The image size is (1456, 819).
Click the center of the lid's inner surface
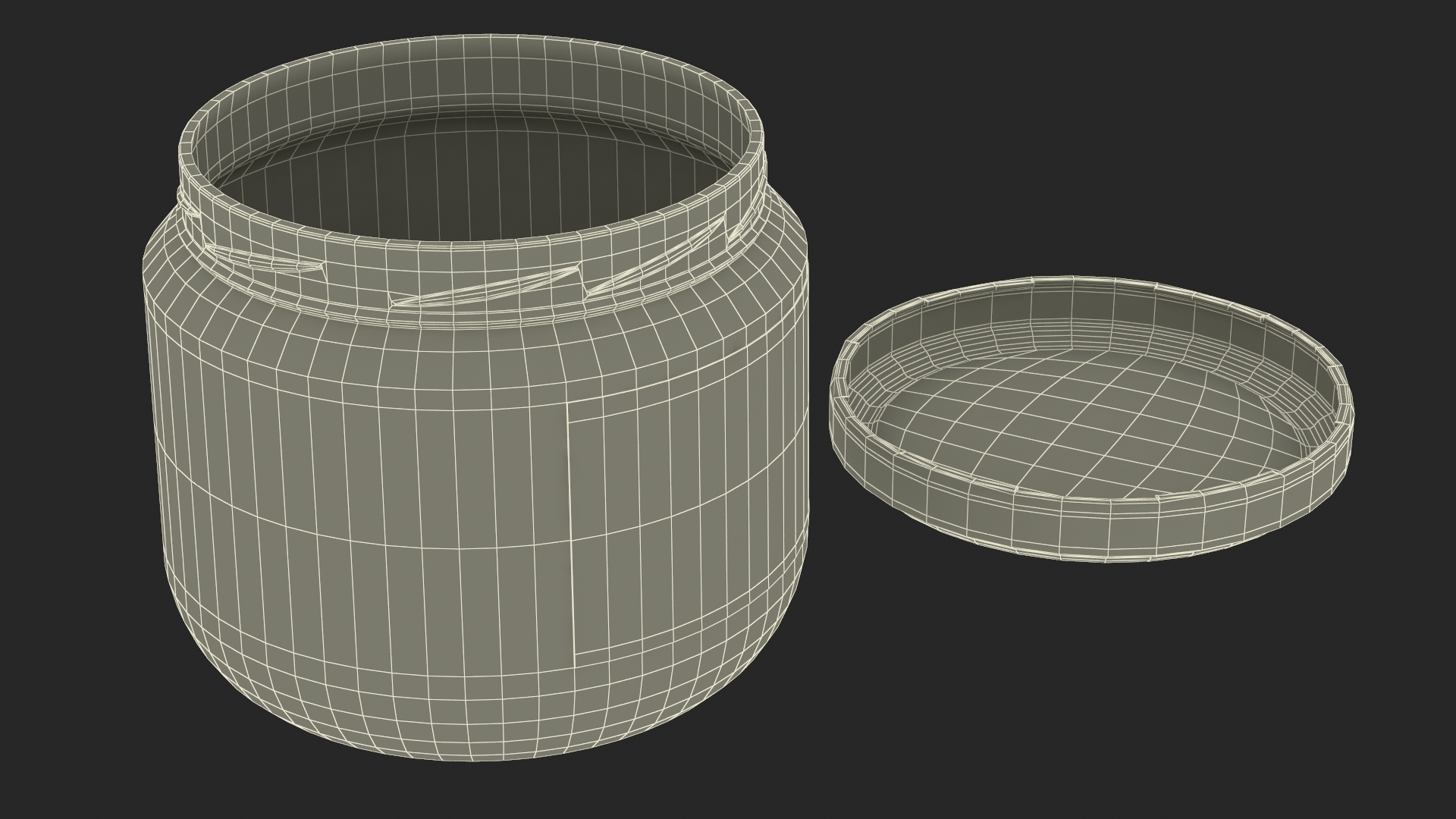coord(1092,417)
